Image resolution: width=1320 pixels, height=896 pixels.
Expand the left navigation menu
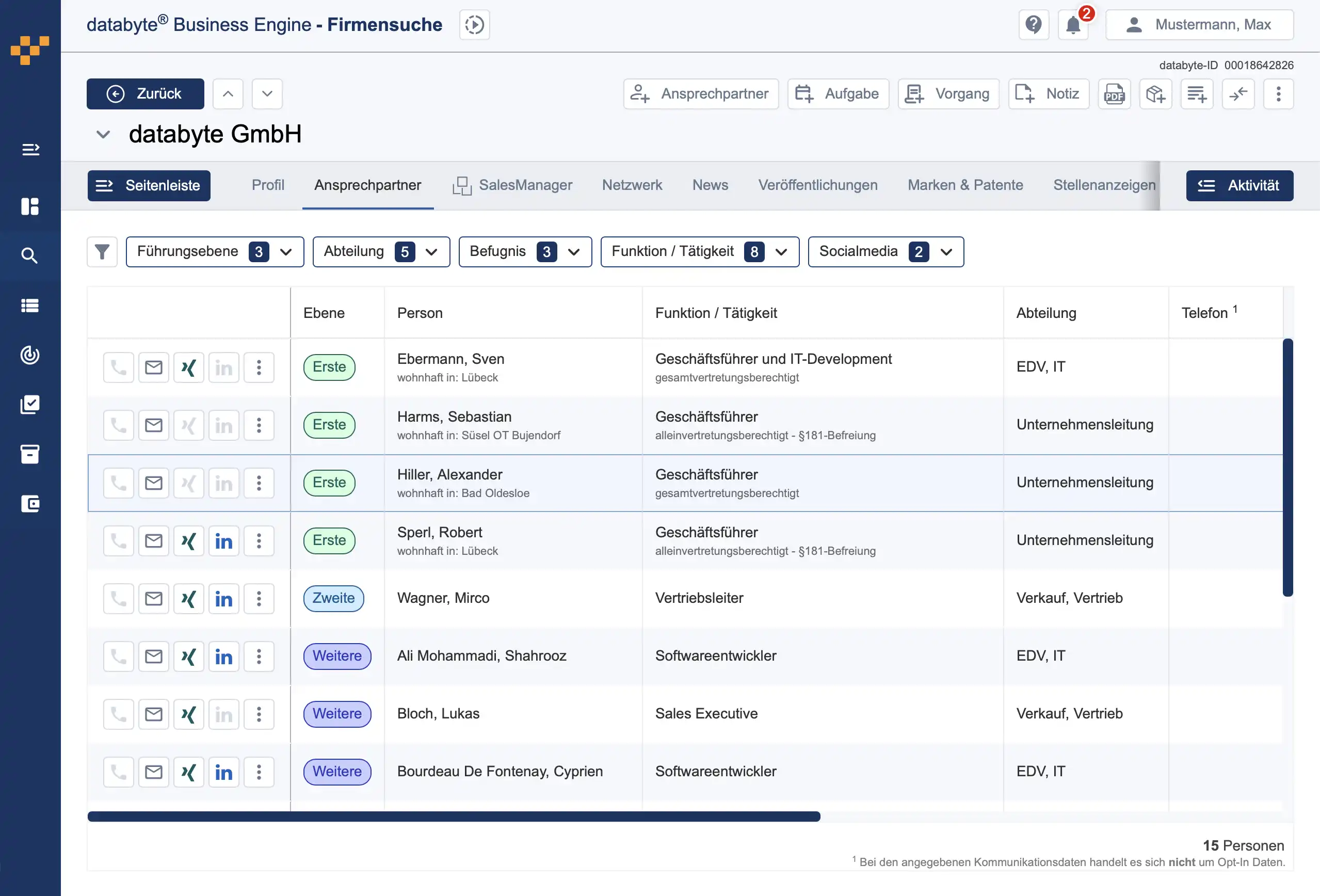(x=30, y=150)
